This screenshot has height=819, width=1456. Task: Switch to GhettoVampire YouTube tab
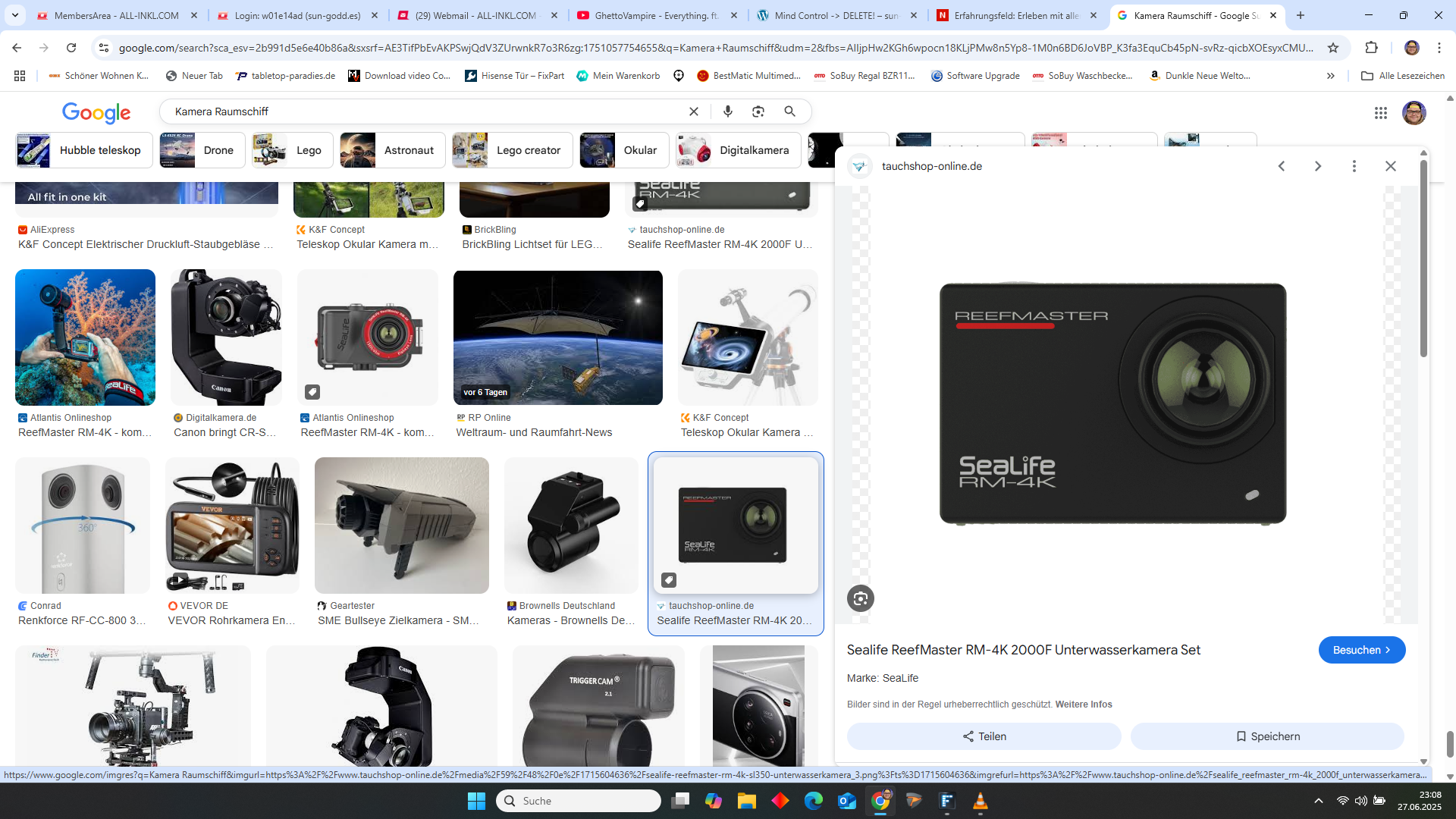pyautogui.click(x=656, y=15)
